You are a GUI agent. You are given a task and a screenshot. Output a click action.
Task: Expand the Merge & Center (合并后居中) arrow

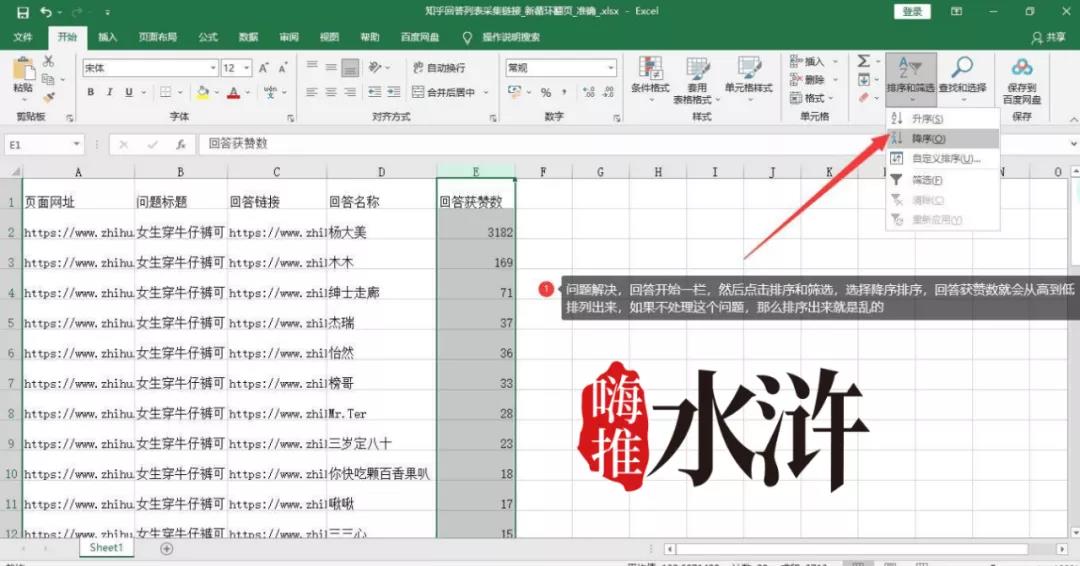[x=486, y=92]
